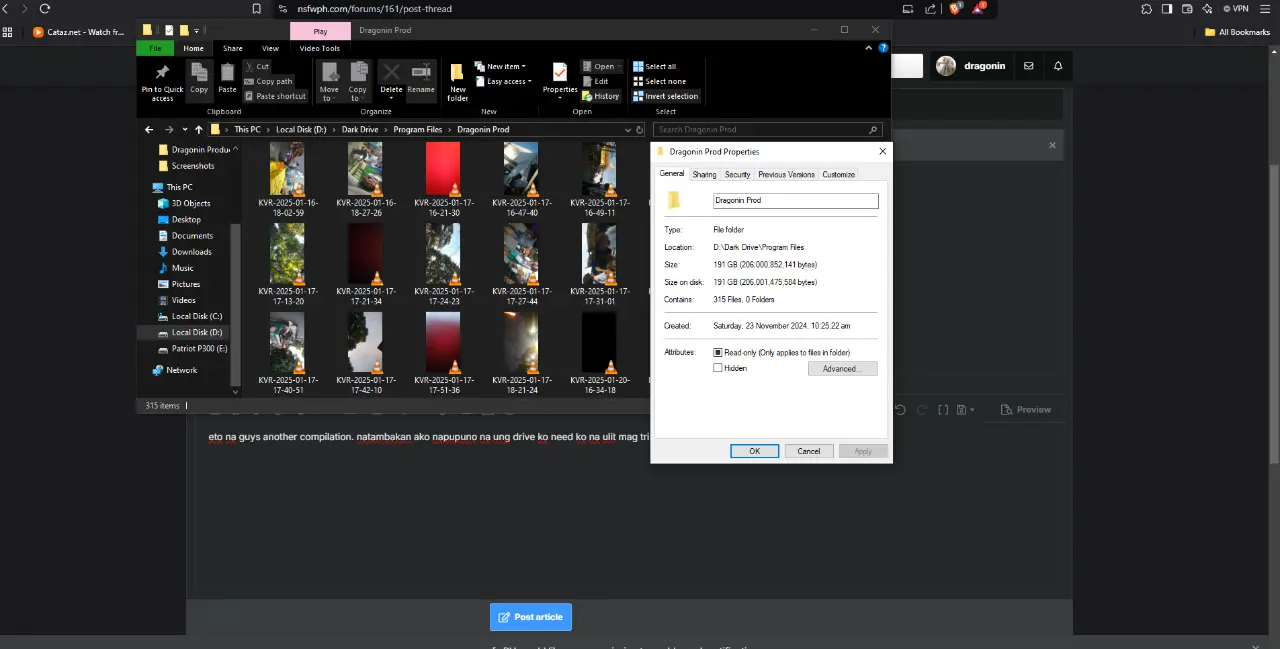Refresh the Explorer address bar
Image resolution: width=1280 pixels, height=649 pixels.
(640, 129)
